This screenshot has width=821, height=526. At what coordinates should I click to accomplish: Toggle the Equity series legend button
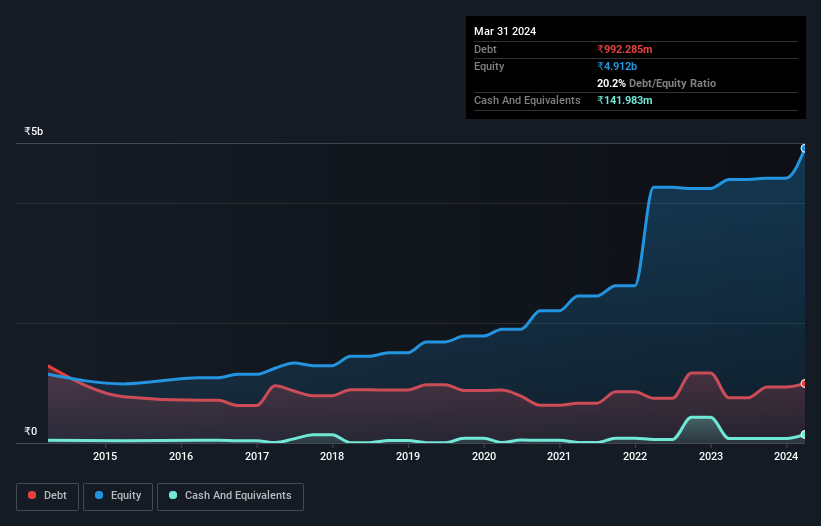click(x=118, y=496)
